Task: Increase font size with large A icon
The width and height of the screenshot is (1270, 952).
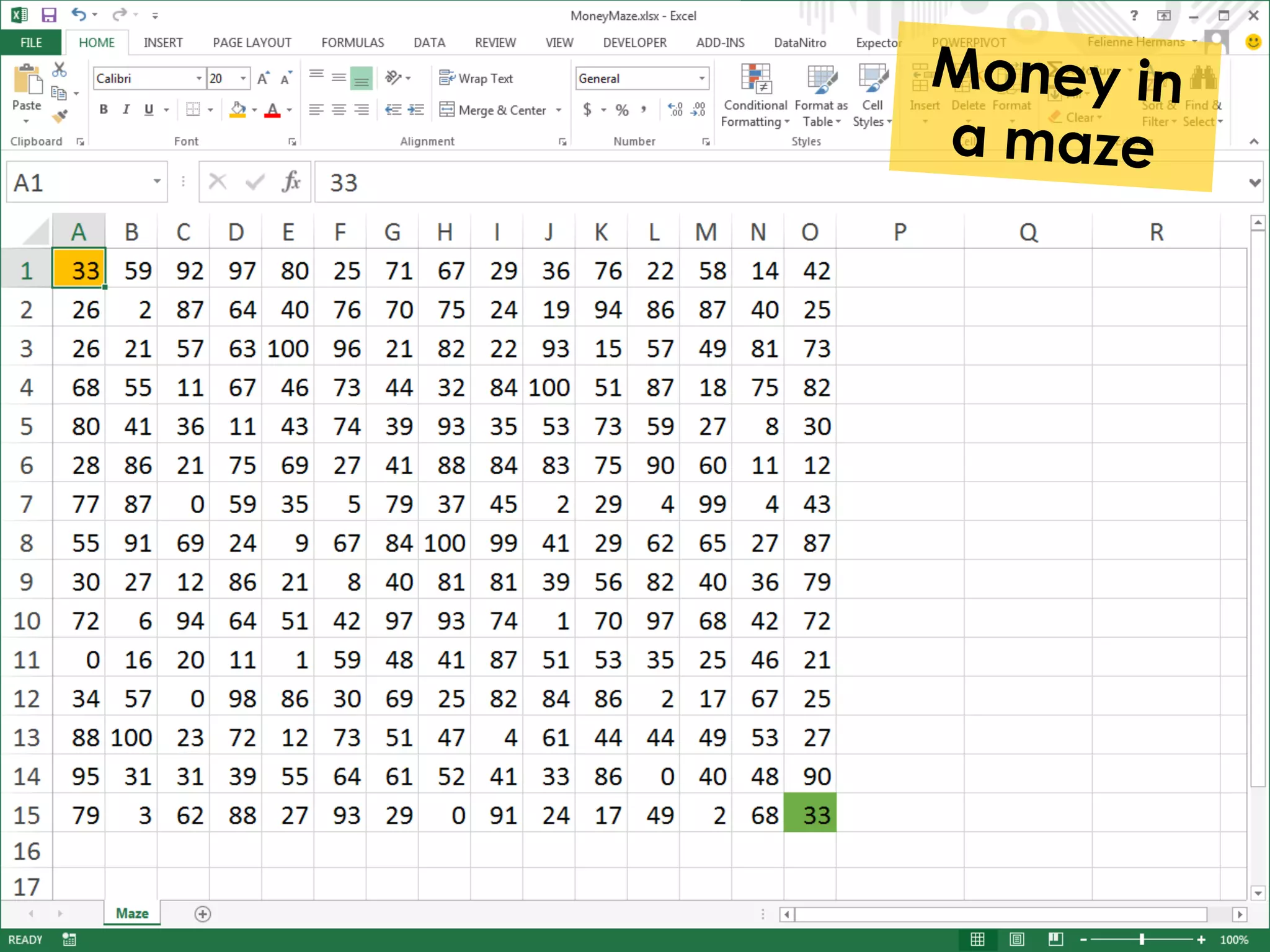Action: point(264,78)
